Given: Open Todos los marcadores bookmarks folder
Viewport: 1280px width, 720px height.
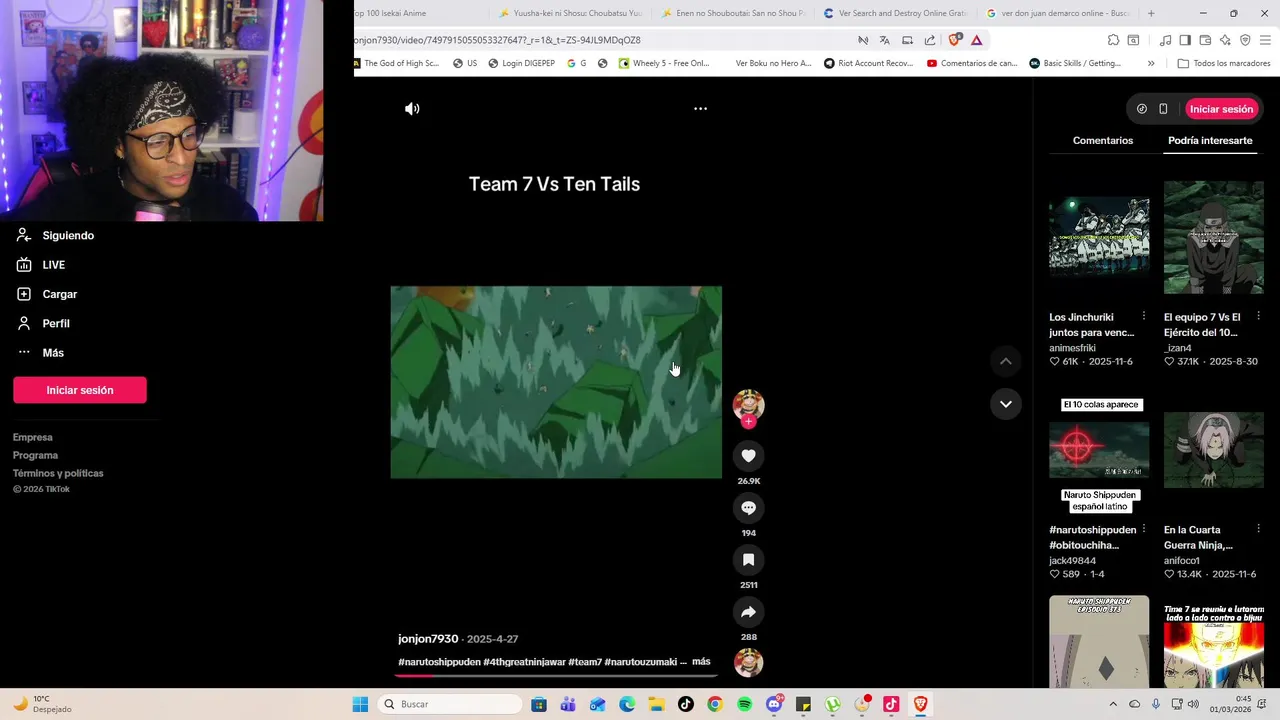Looking at the screenshot, I should pos(1224,63).
